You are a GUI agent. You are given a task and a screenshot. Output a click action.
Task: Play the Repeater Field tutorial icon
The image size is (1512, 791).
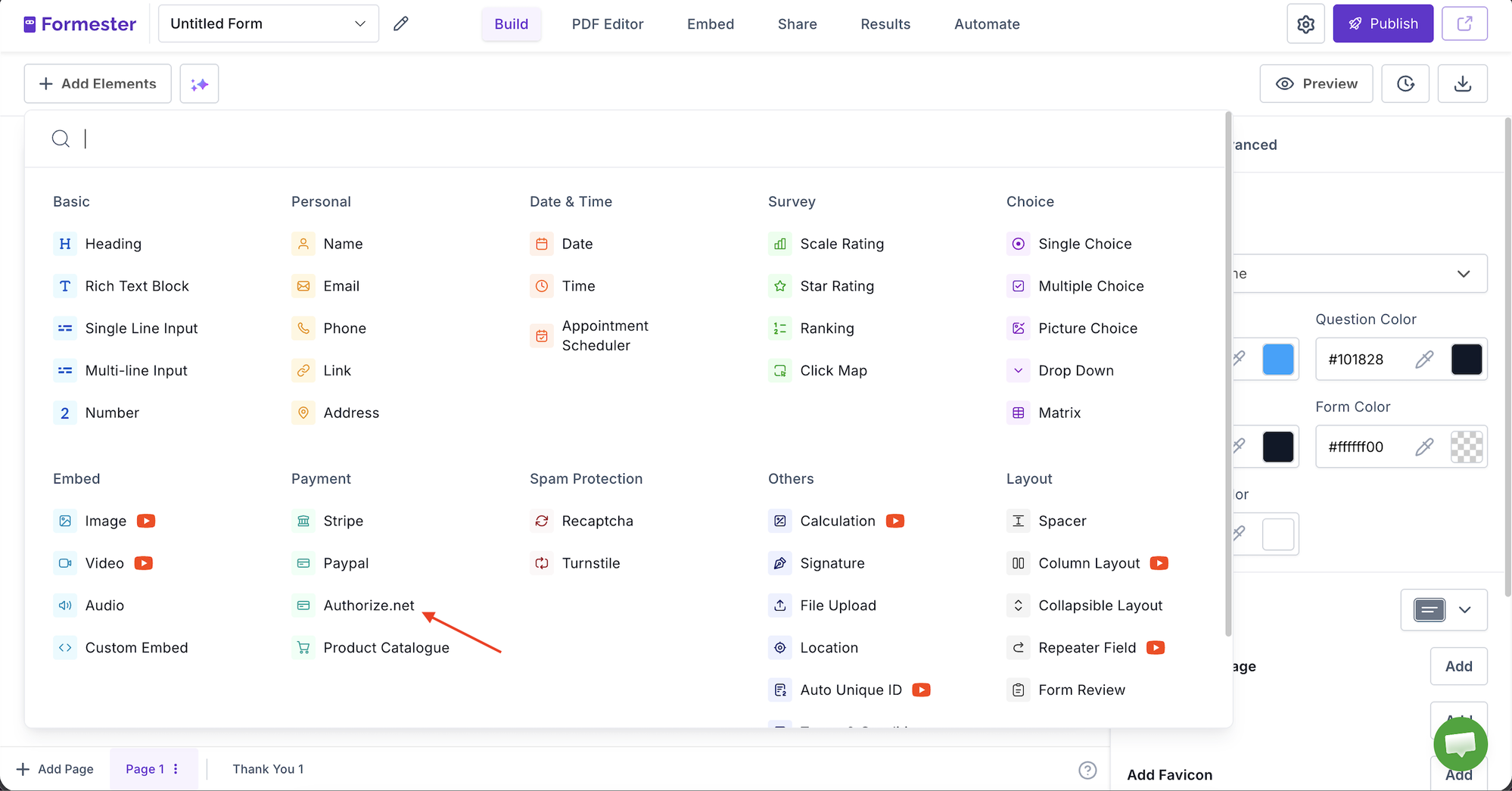coord(1156,648)
